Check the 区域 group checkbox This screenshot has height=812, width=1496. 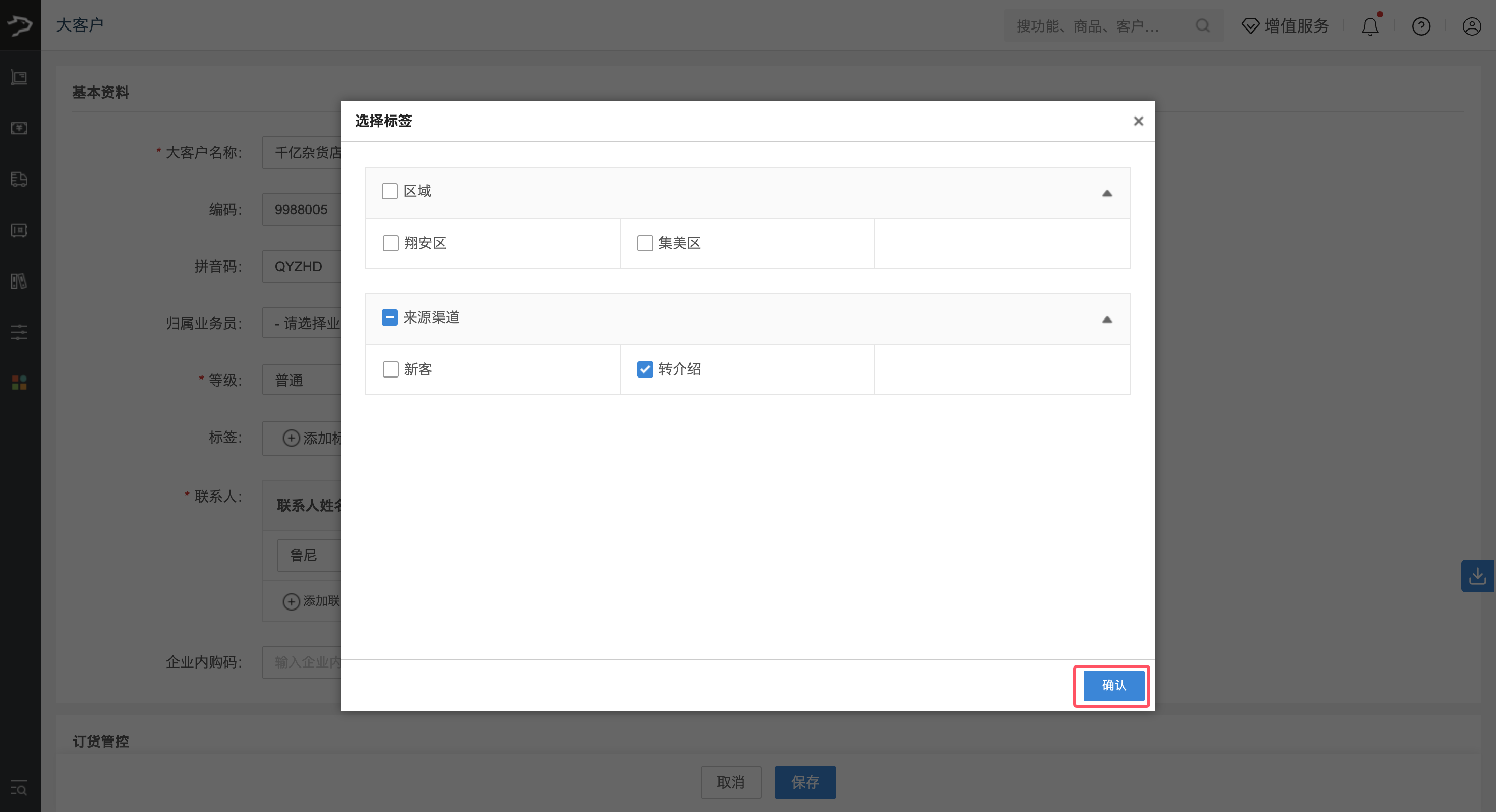point(390,190)
